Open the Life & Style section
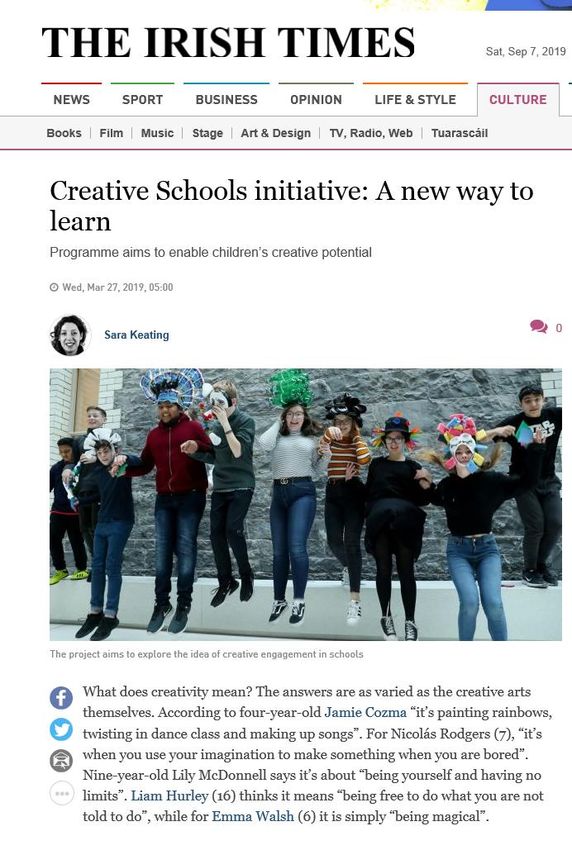This screenshot has width=572, height=850. click(x=415, y=100)
